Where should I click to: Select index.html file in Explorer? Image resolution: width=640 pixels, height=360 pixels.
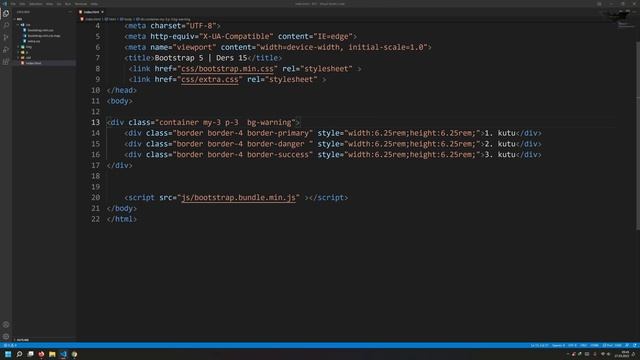(x=33, y=63)
